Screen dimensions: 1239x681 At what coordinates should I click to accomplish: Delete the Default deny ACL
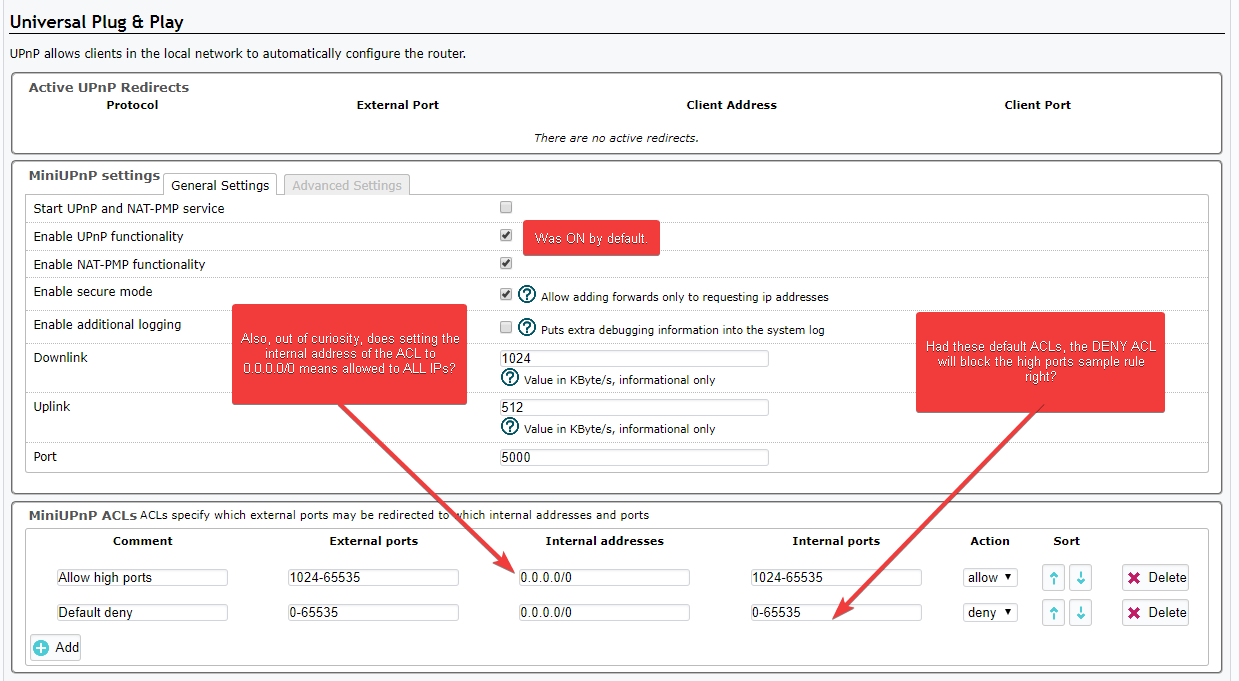tap(1155, 612)
